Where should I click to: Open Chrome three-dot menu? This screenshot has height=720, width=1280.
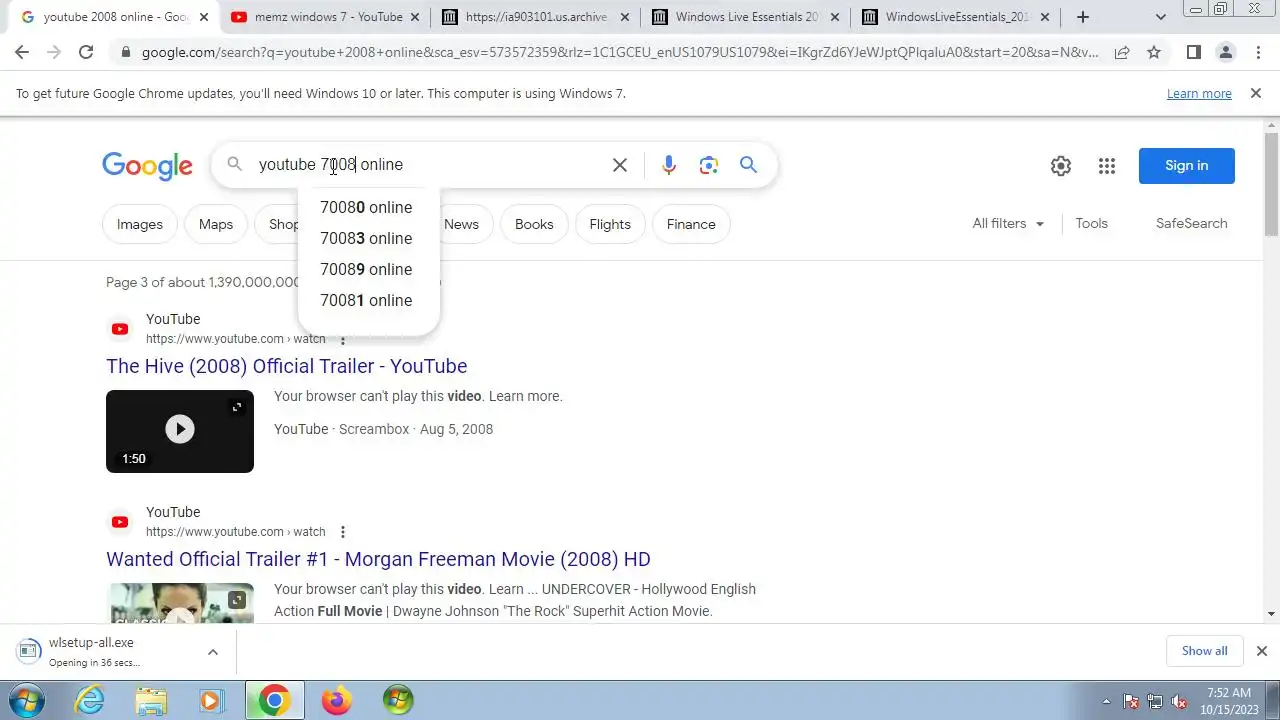tap(1257, 52)
